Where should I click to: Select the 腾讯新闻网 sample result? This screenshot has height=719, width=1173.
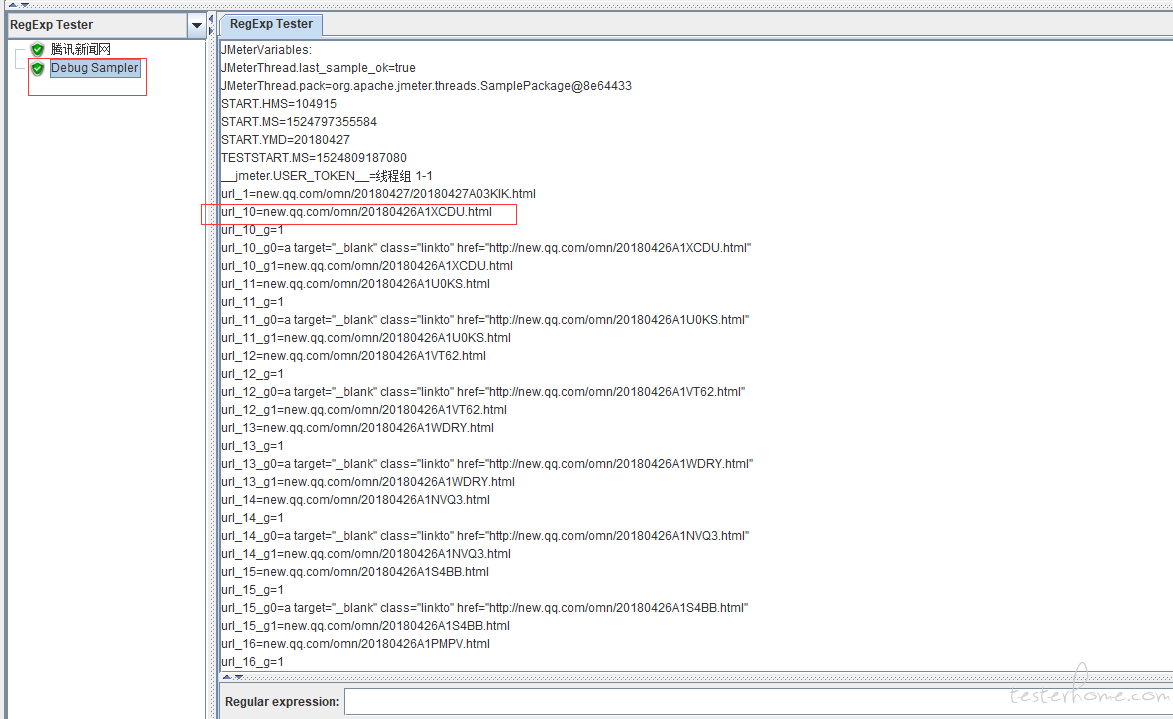coord(81,49)
